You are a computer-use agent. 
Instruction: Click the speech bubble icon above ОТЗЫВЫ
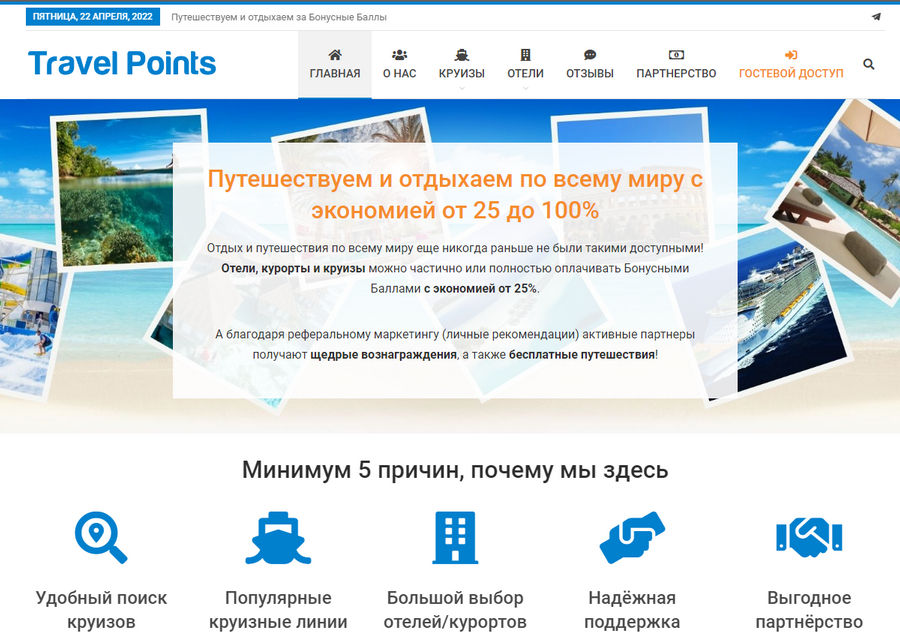coord(589,55)
